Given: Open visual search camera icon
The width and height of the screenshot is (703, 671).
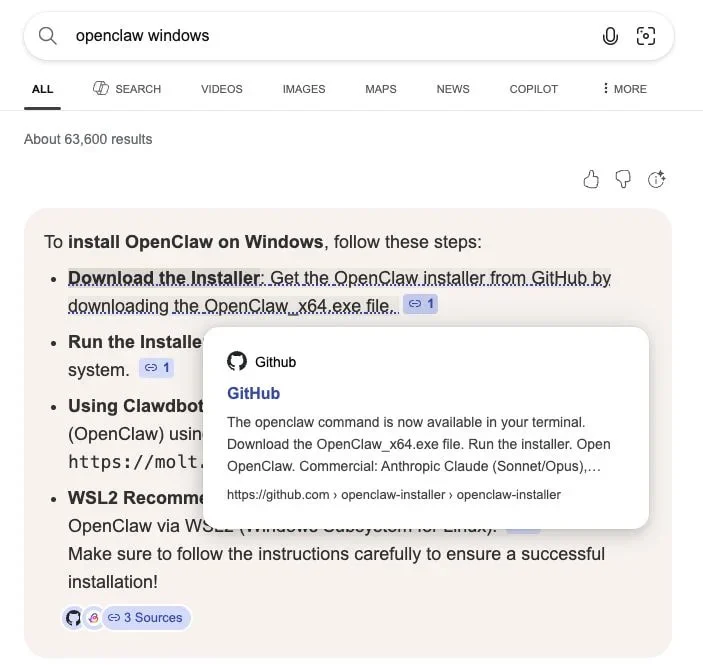Looking at the screenshot, I should pyautogui.click(x=646, y=36).
